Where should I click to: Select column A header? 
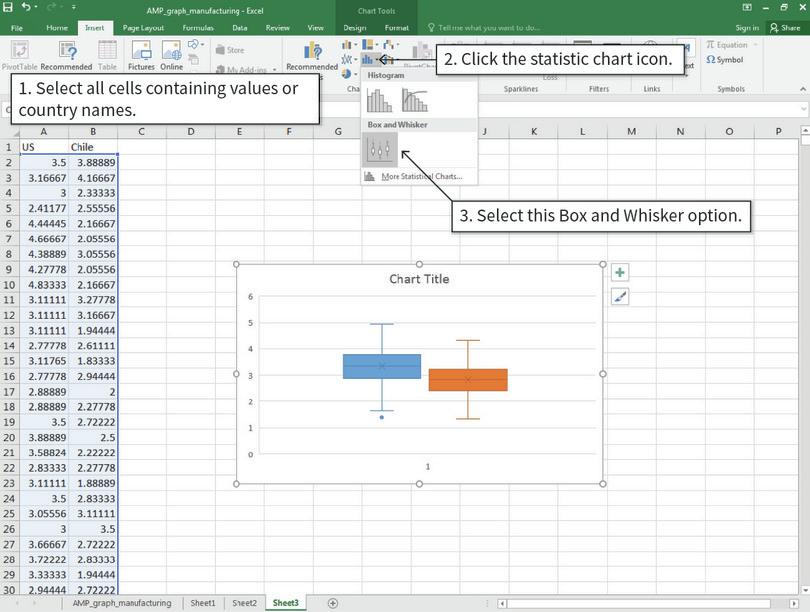coord(44,132)
